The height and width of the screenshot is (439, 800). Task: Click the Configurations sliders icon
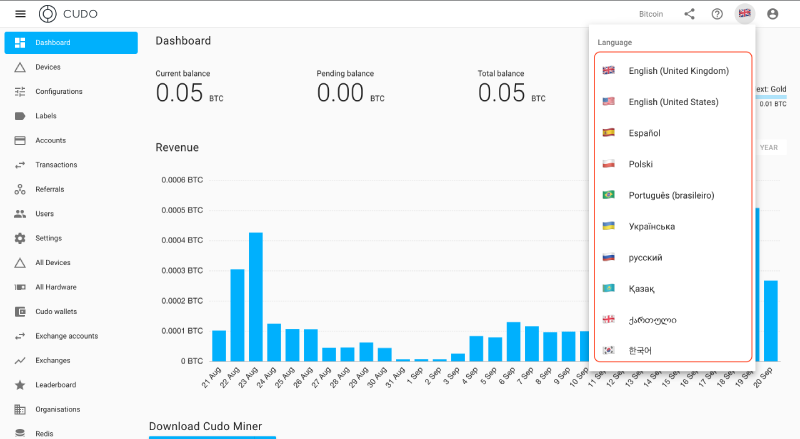pos(20,91)
